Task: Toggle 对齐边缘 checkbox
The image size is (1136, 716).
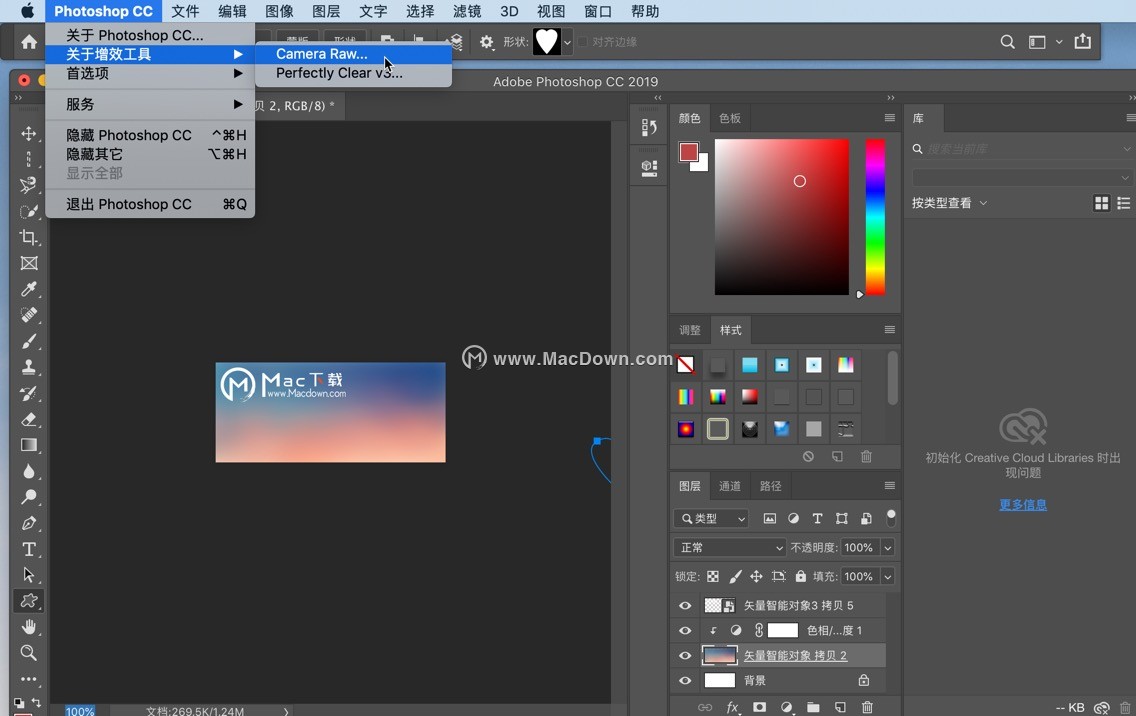Action: tap(583, 42)
